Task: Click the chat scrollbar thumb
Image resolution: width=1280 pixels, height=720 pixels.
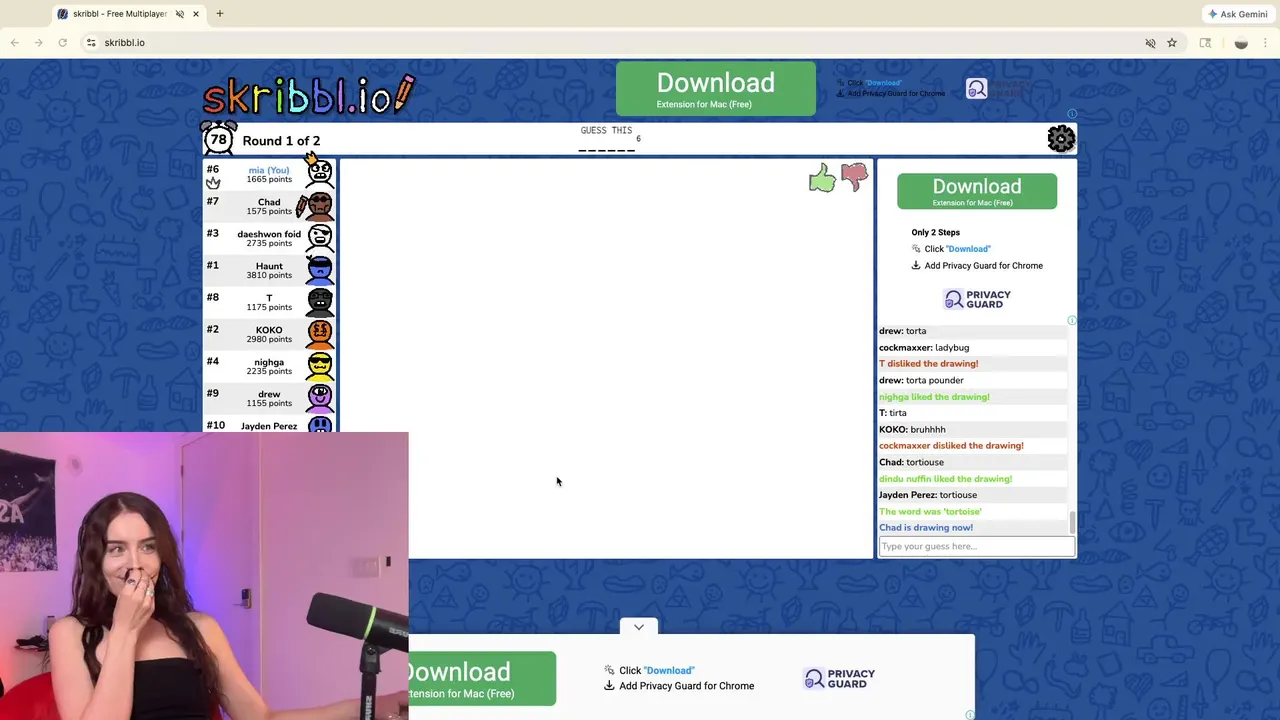Action: 1072,521
